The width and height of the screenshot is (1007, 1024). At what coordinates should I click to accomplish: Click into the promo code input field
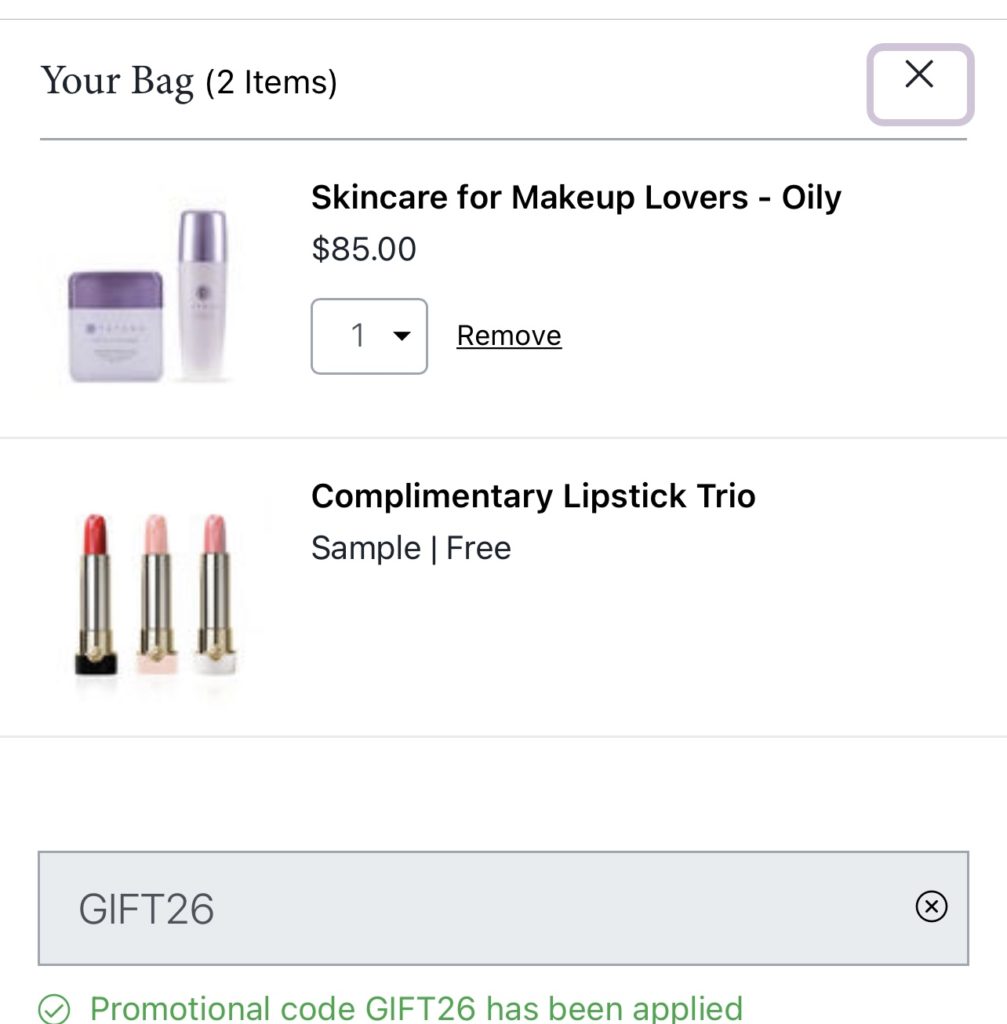click(x=480, y=908)
